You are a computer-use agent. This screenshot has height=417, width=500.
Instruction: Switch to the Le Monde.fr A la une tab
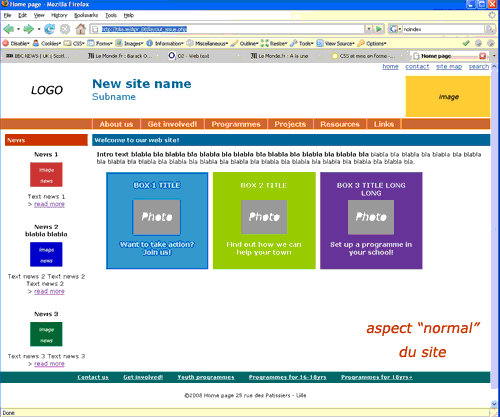[285, 56]
